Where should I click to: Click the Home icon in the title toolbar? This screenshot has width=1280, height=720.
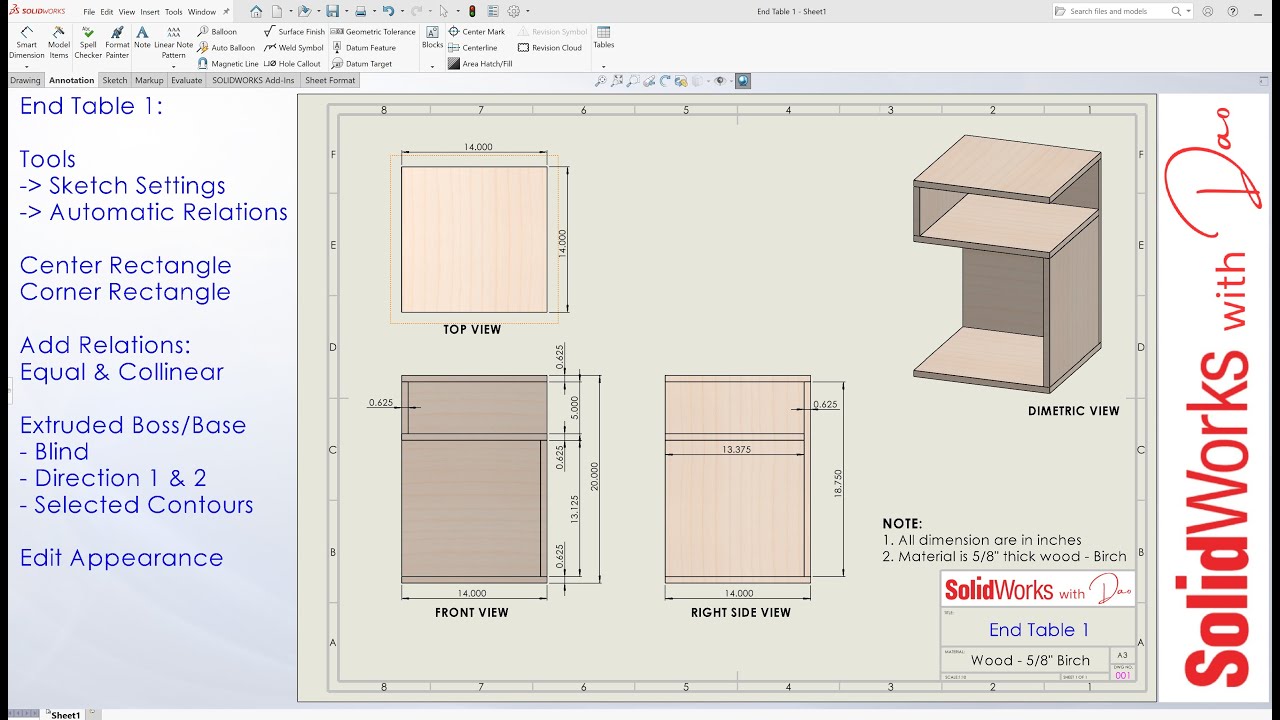(256, 11)
